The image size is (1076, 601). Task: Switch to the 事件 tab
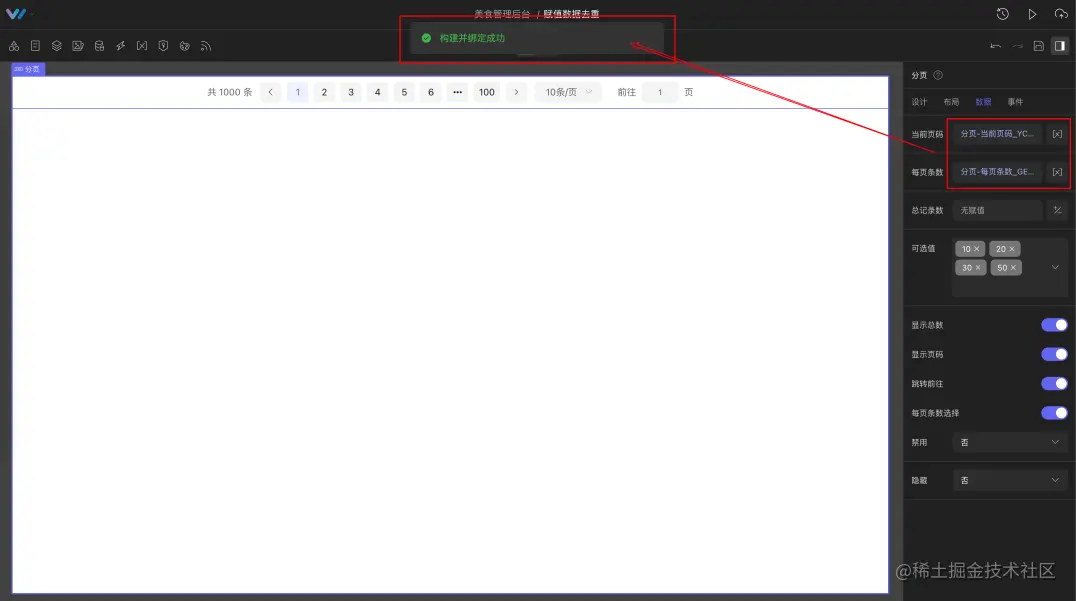point(1015,102)
